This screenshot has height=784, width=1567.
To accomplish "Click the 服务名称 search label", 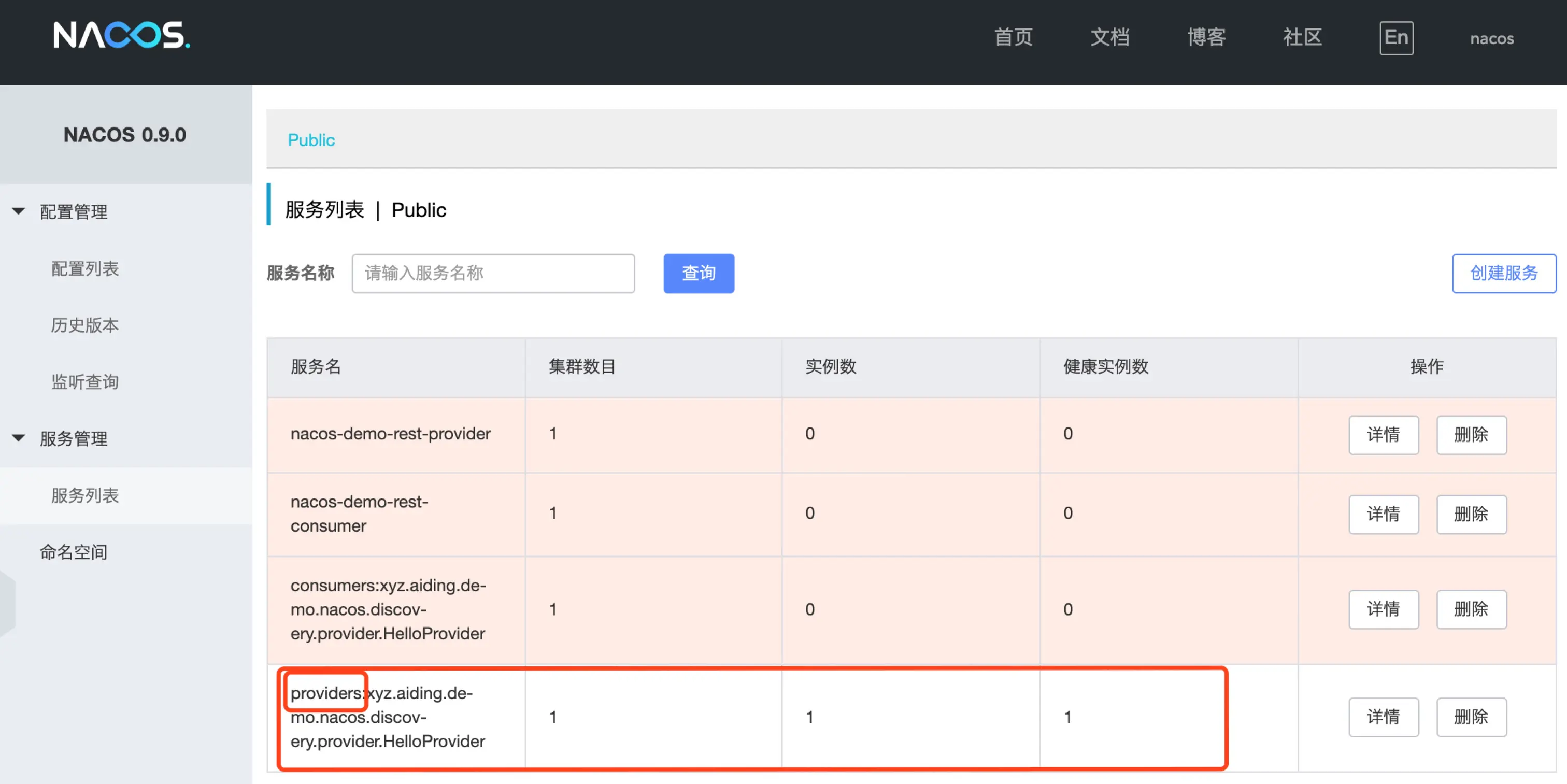I will 301,273.
